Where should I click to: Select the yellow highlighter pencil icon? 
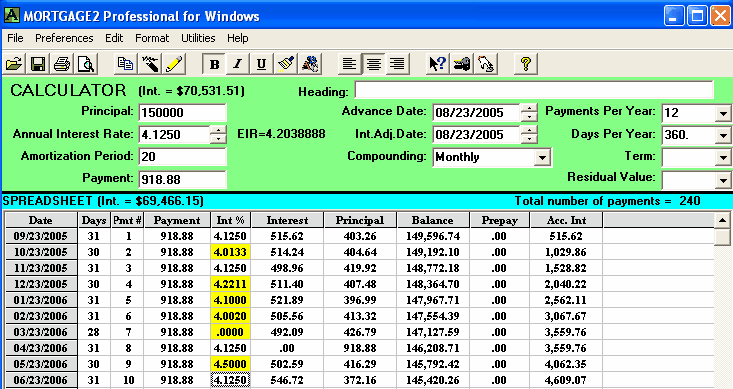(174, 64)
